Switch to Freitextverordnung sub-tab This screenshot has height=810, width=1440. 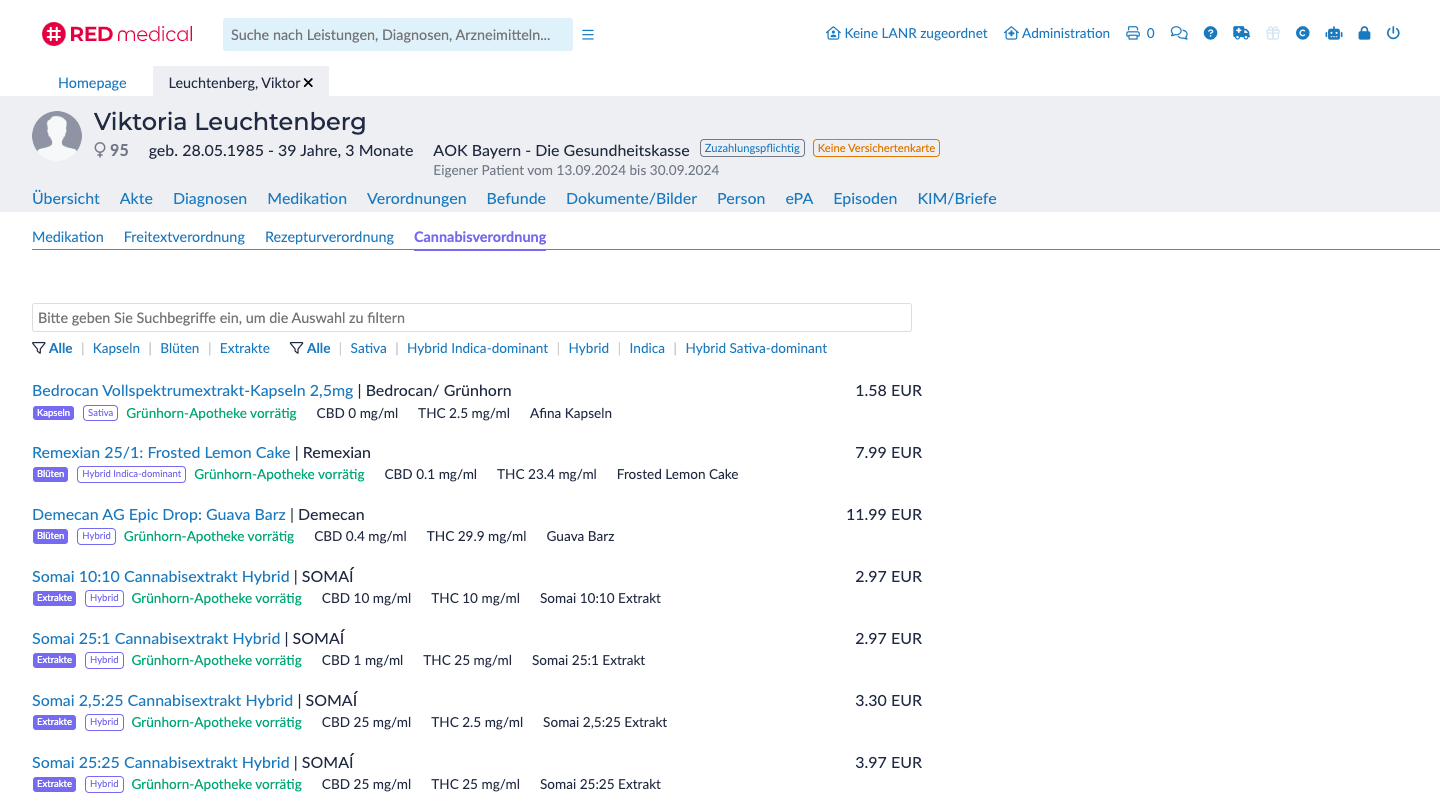[184, 237]
